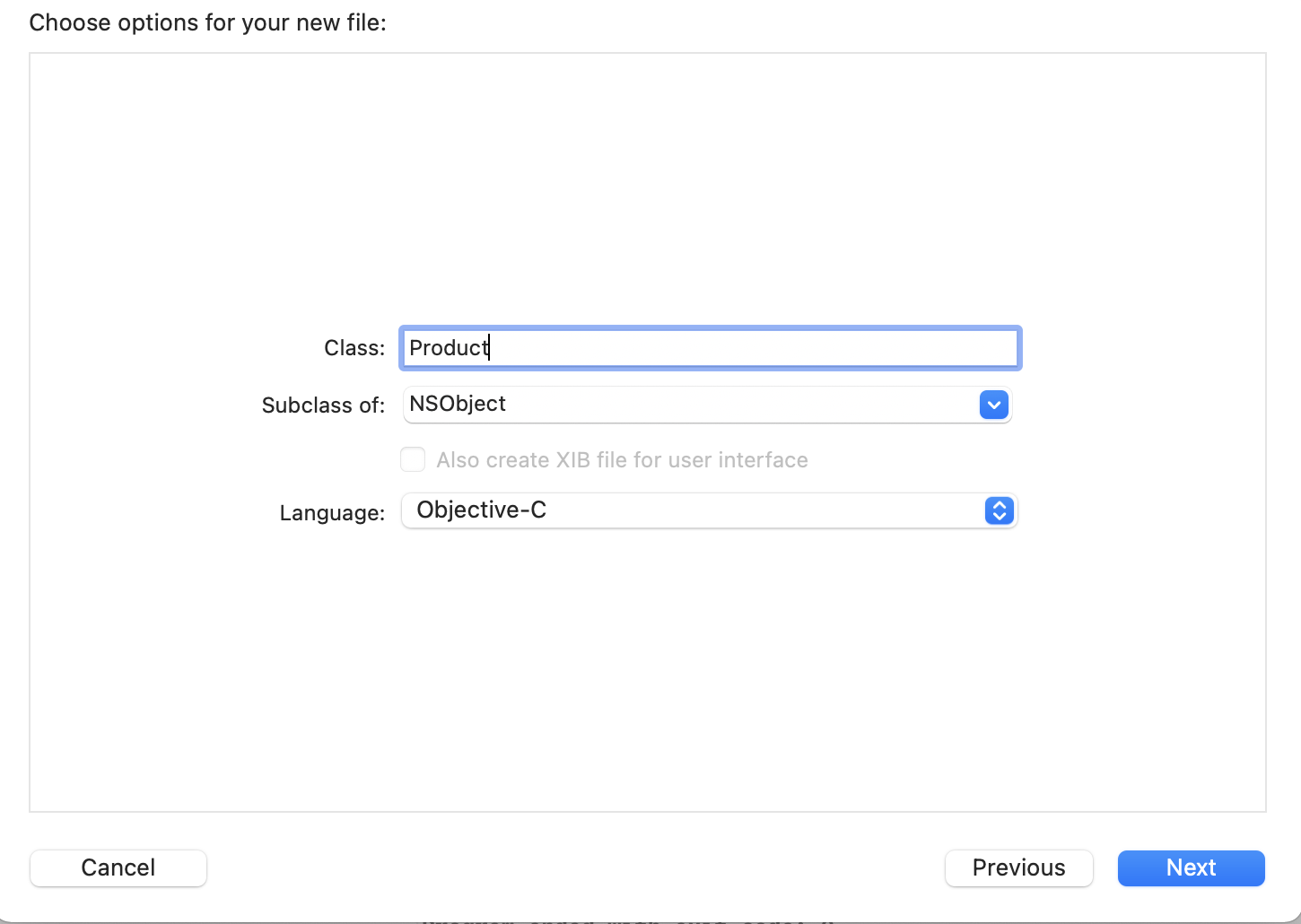The height and width of the screenshot is (924, 1301).
Task: Open the Language popup menu
Action: (709, 510)
